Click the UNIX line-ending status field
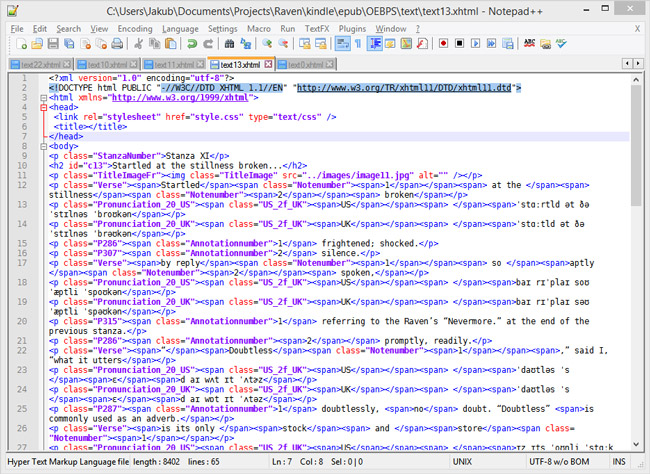The height and width of the screenshot is (474, 650). point(462,462)
